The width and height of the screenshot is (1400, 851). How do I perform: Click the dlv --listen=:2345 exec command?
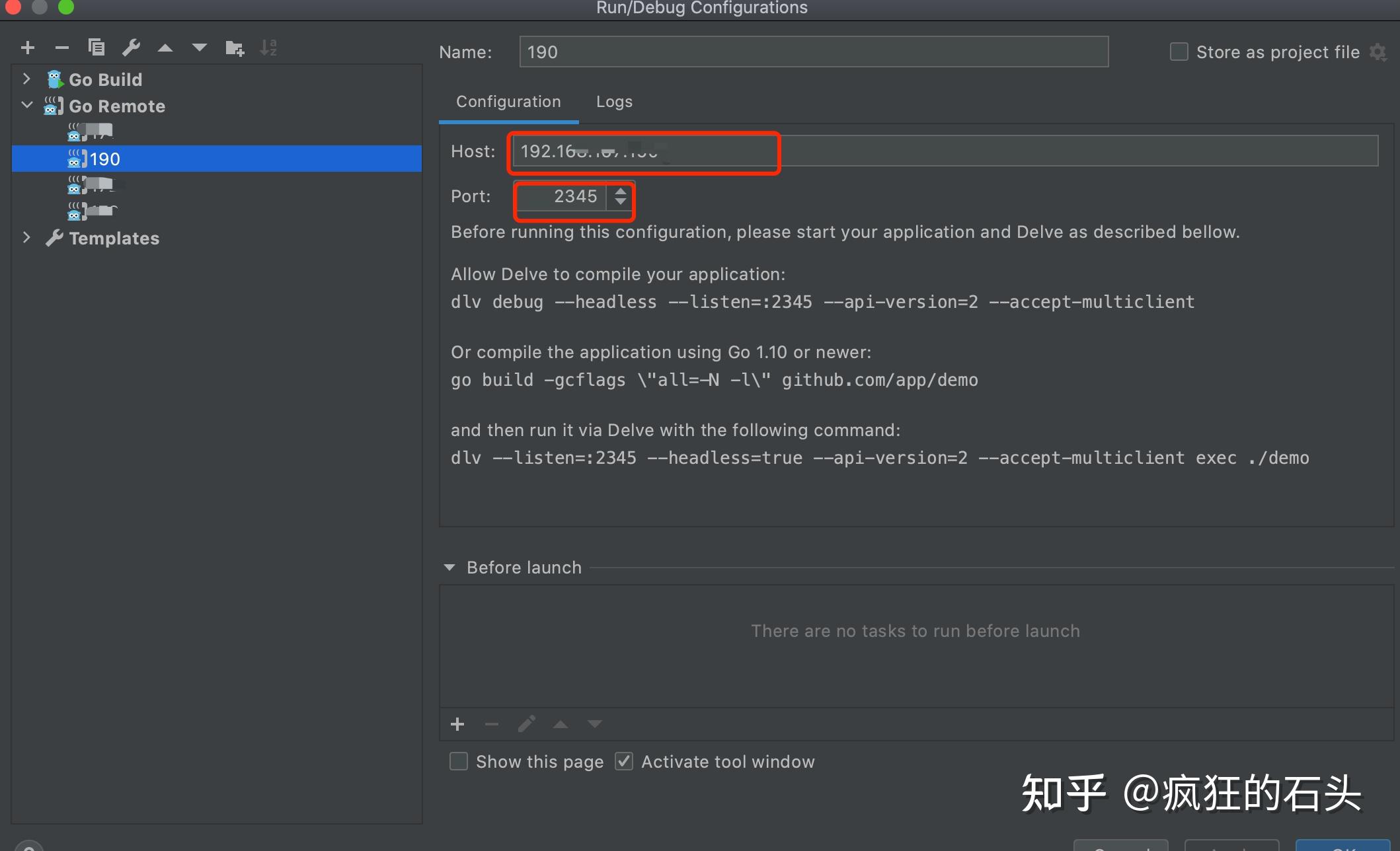[880, 458]
